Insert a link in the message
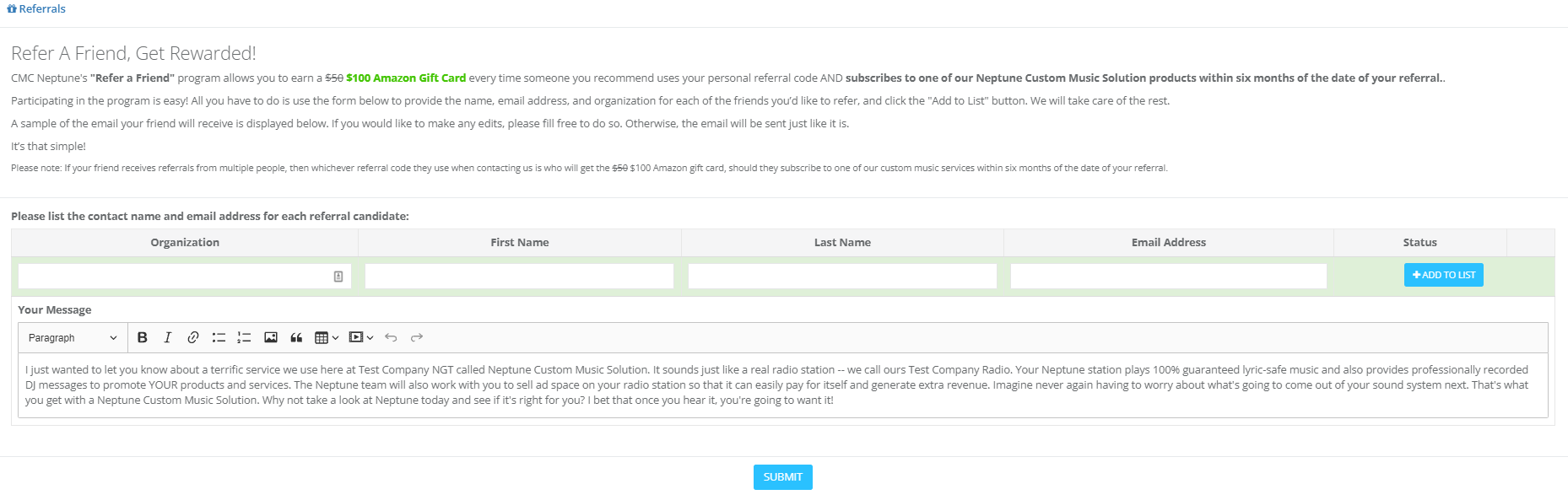Image resolution: width=1568 pixels, height=500 pixels. [x=193, y=337]
